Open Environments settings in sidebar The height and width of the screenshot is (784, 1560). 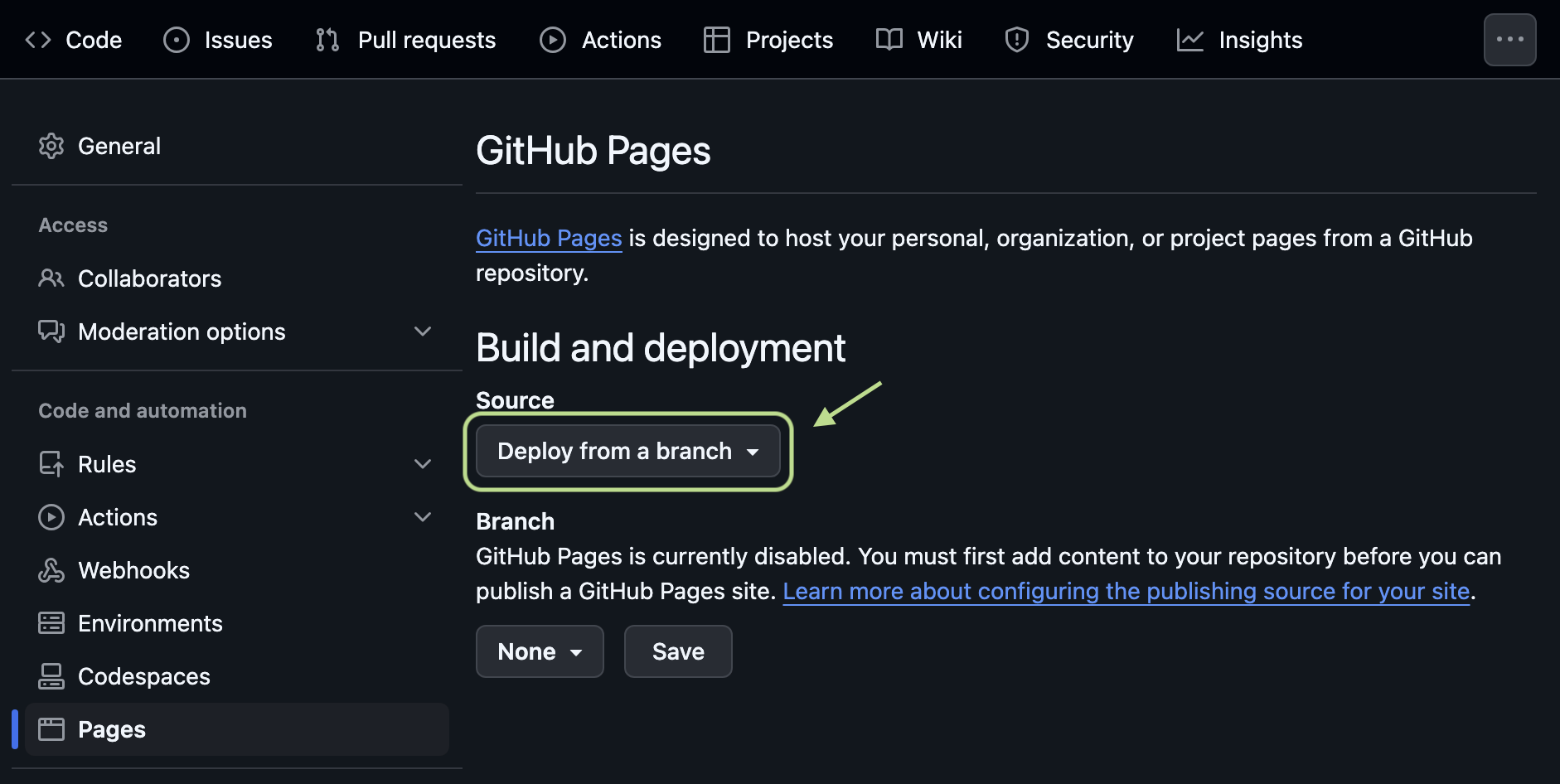[x=237, y=623]
